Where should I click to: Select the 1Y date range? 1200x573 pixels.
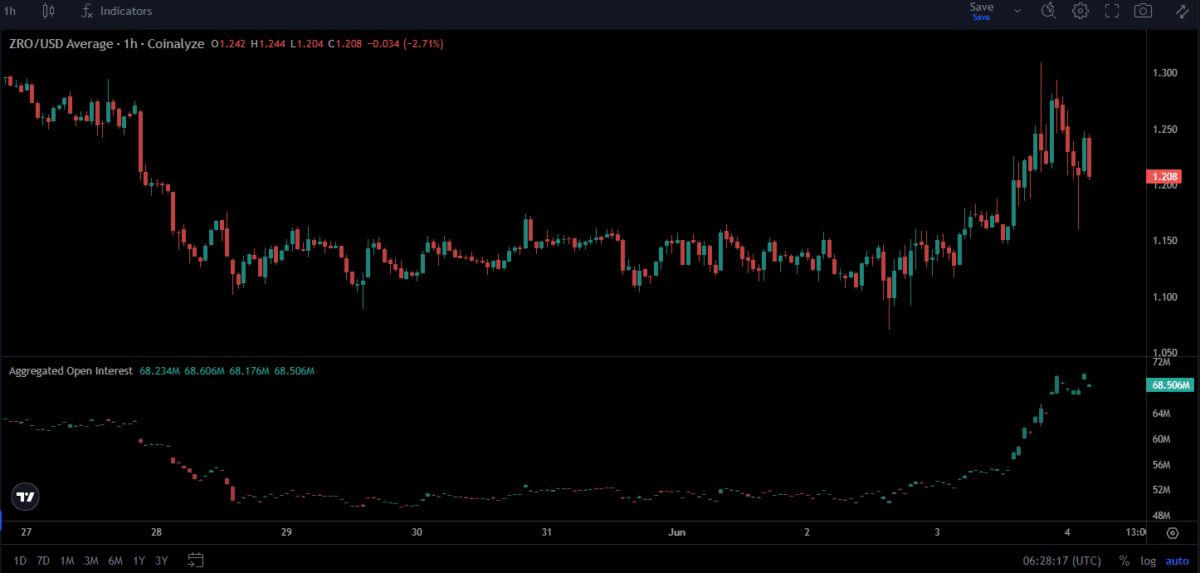pyautogui.click(x=139, y=560)
